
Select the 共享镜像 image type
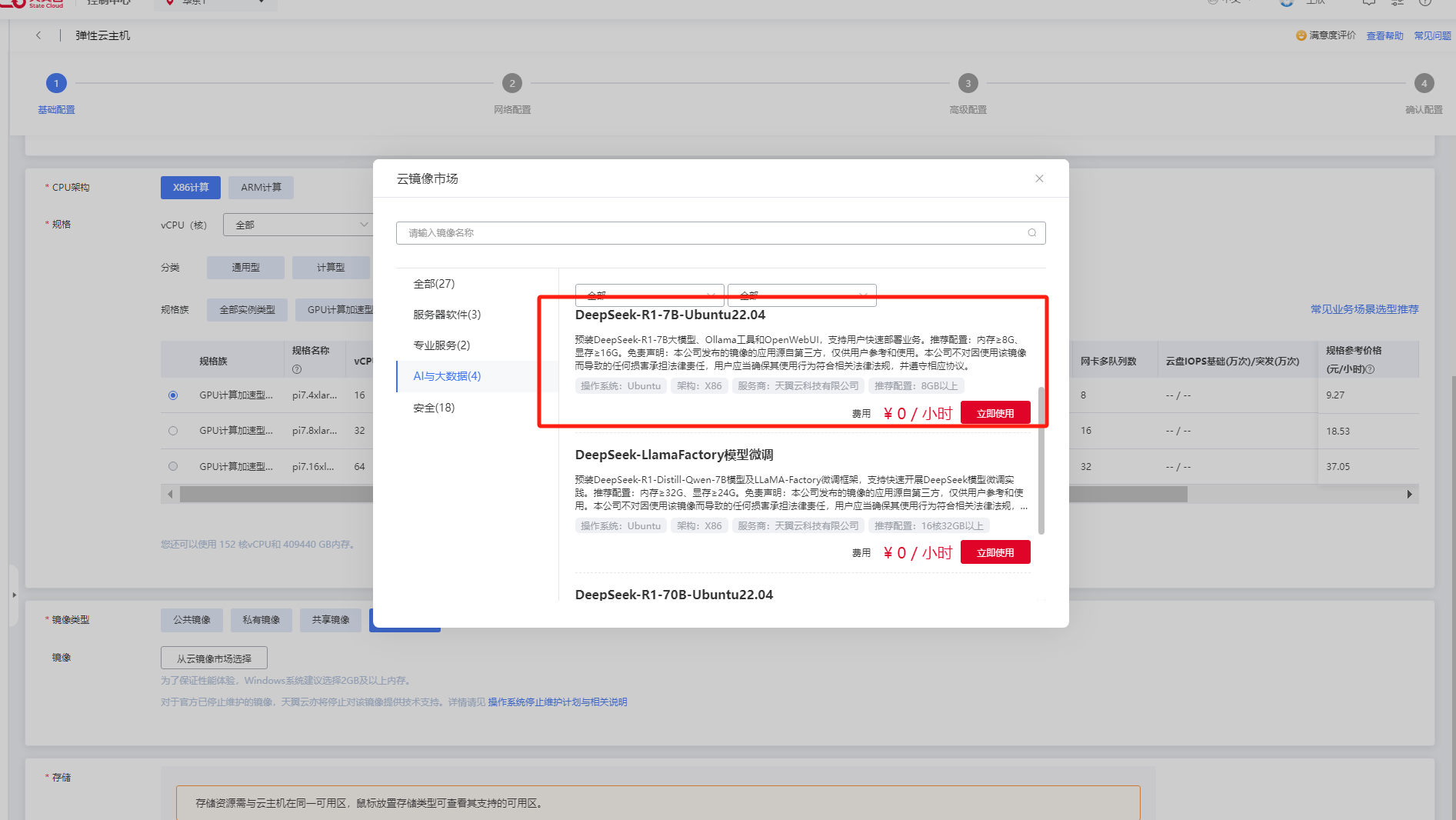click(331, 620)
